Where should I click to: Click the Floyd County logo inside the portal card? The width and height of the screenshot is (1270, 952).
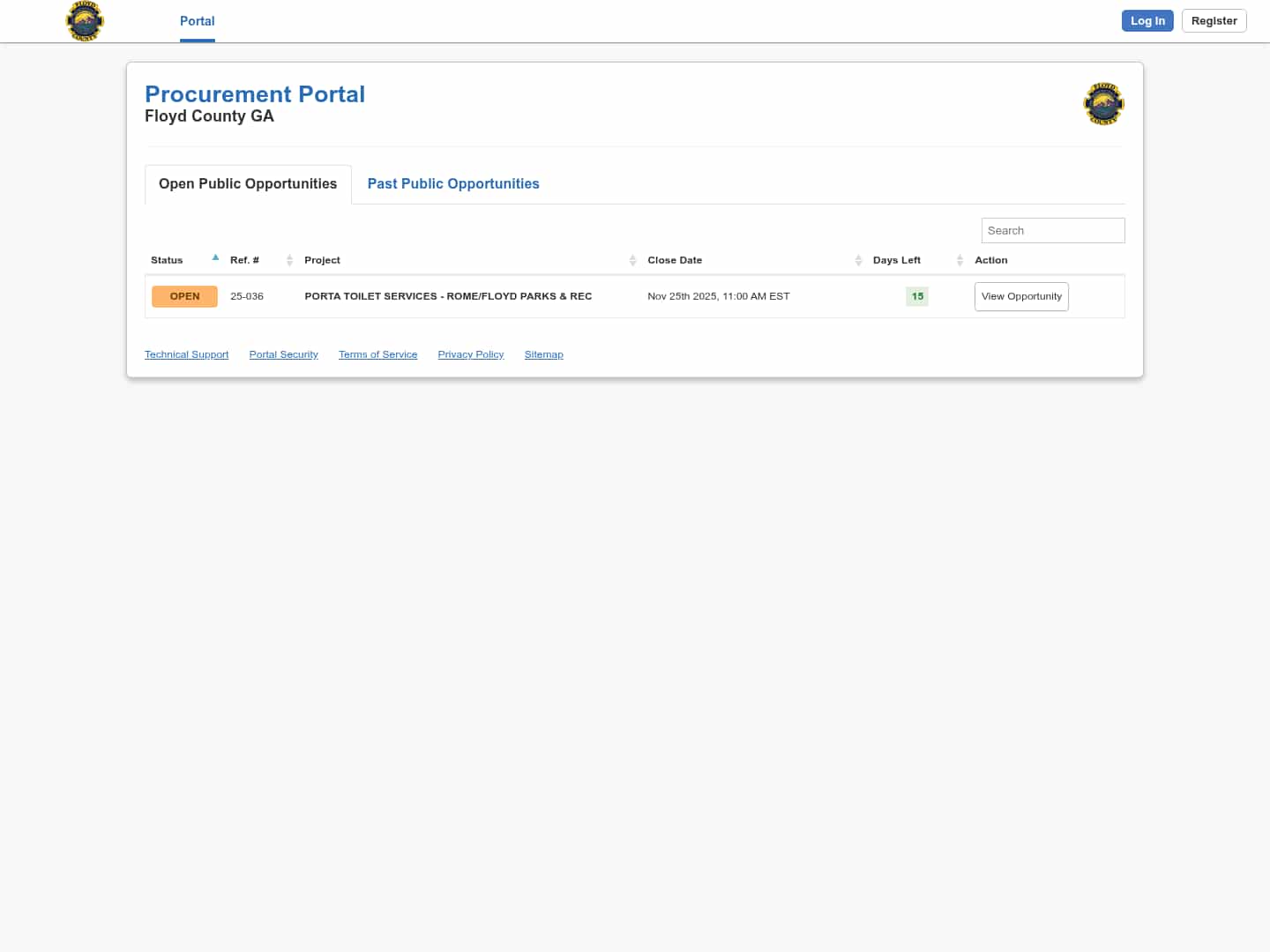pyautogui.click(x=1103, y=103)
